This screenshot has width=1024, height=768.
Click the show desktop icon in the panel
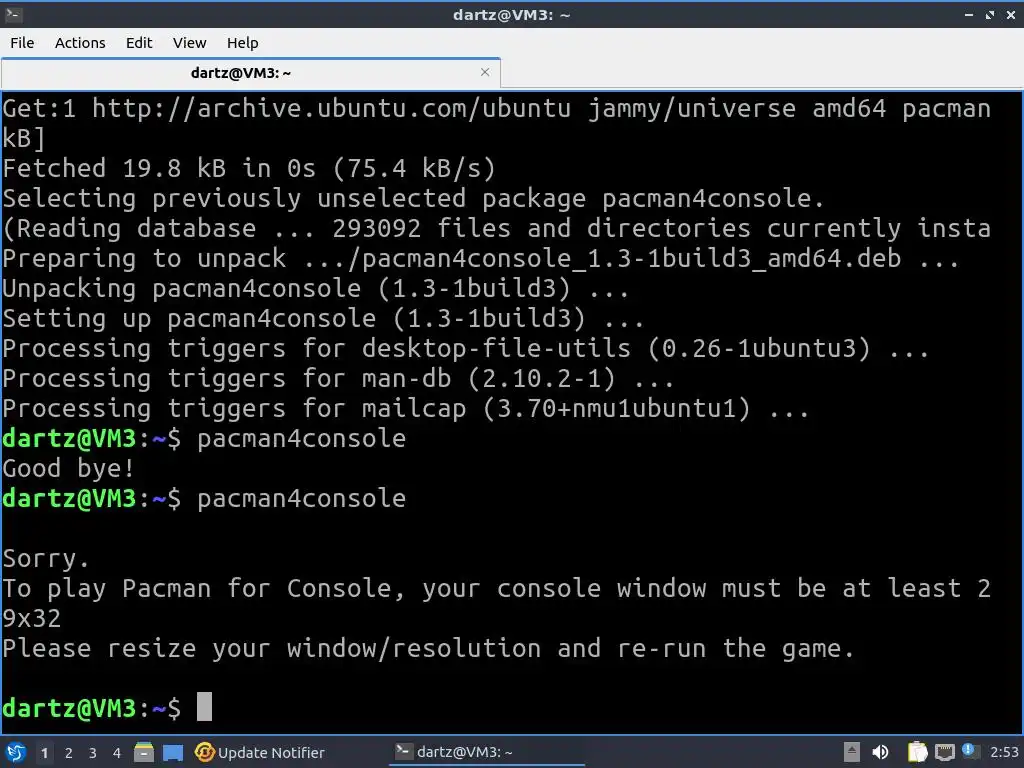pyautogui.click(x=173, y=752)
